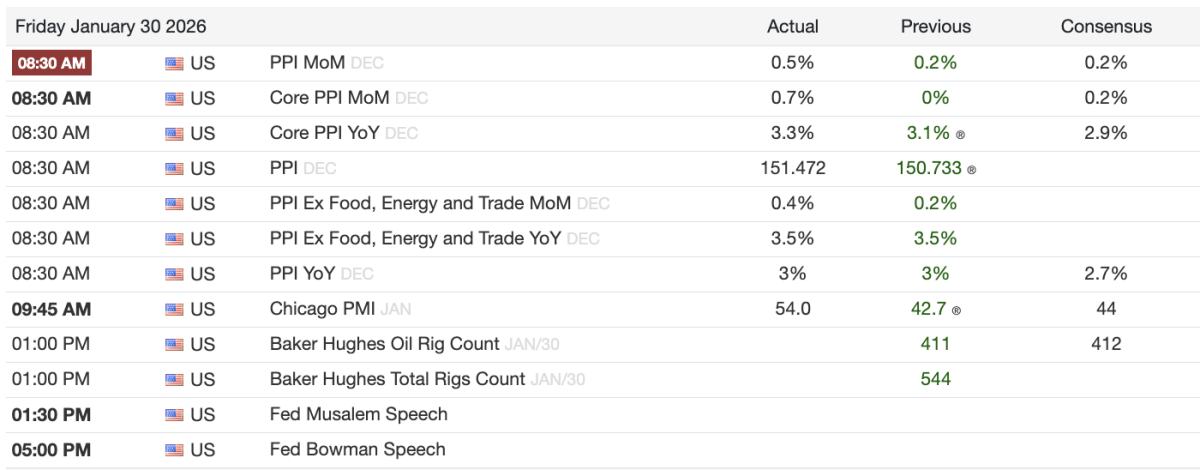Click the revised marker next to 3.1%
The height and width of the screenshot is (470, 1200).
(960, 134)
